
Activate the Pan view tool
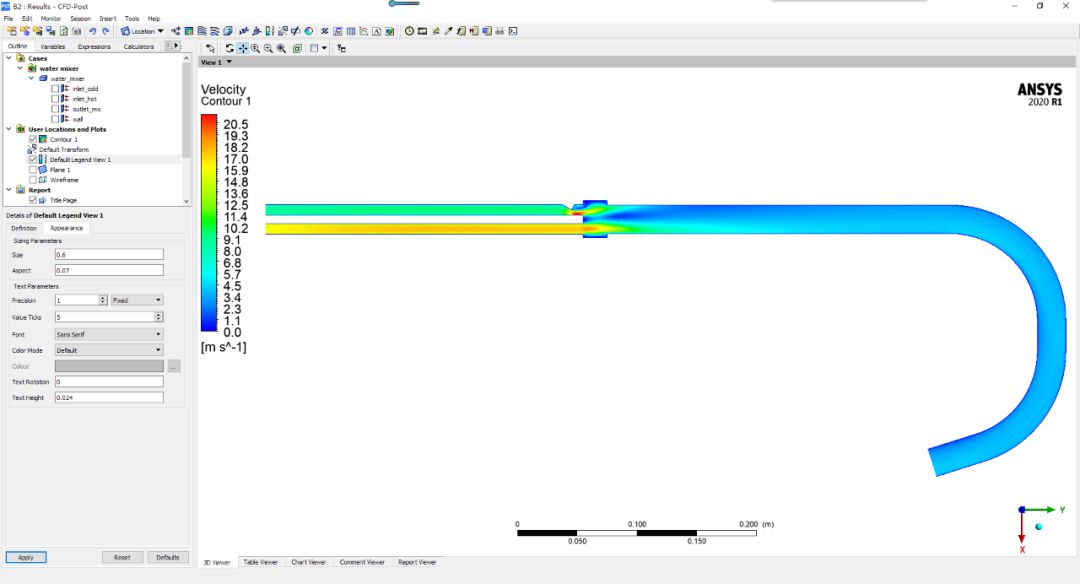(x=242, y=48)
